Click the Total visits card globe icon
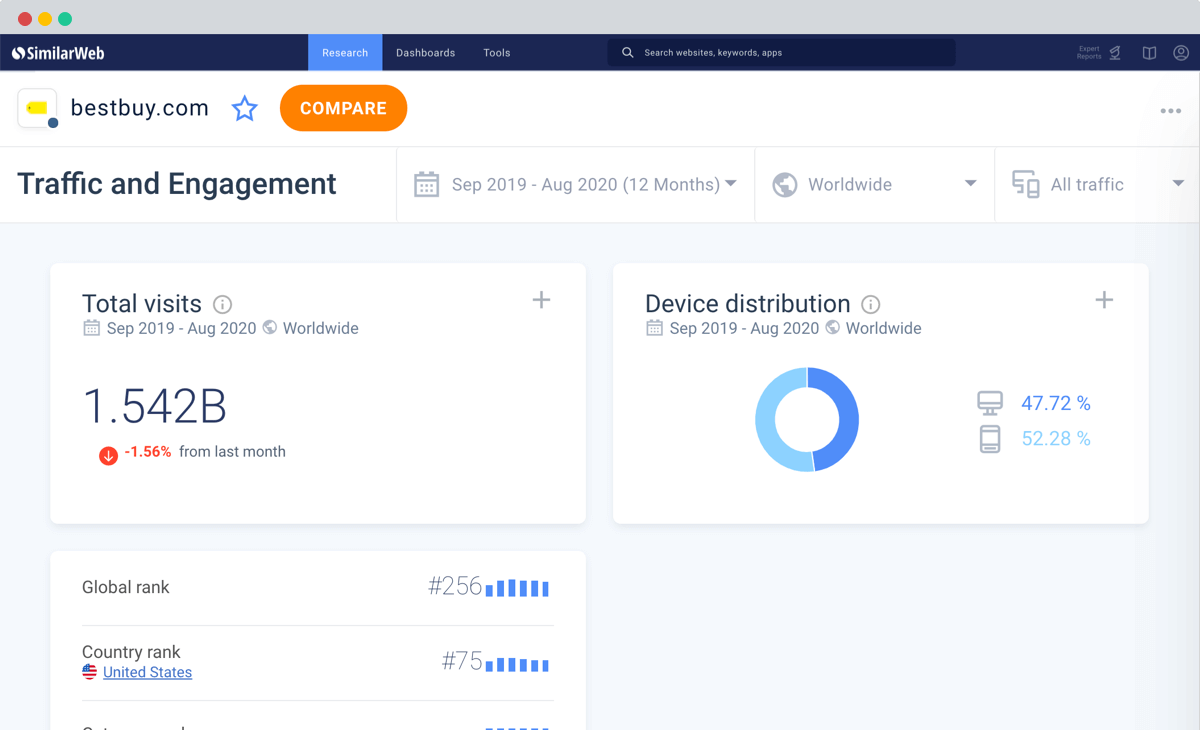Screen dimensions: 1200x730 click(270, 327)
